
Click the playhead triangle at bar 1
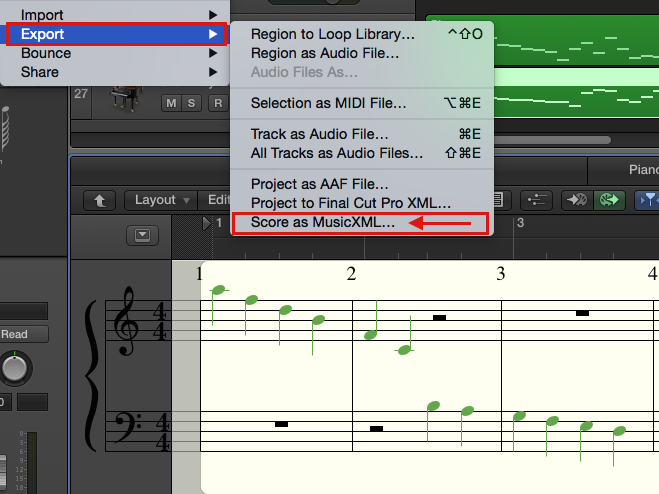pos(206,224)
